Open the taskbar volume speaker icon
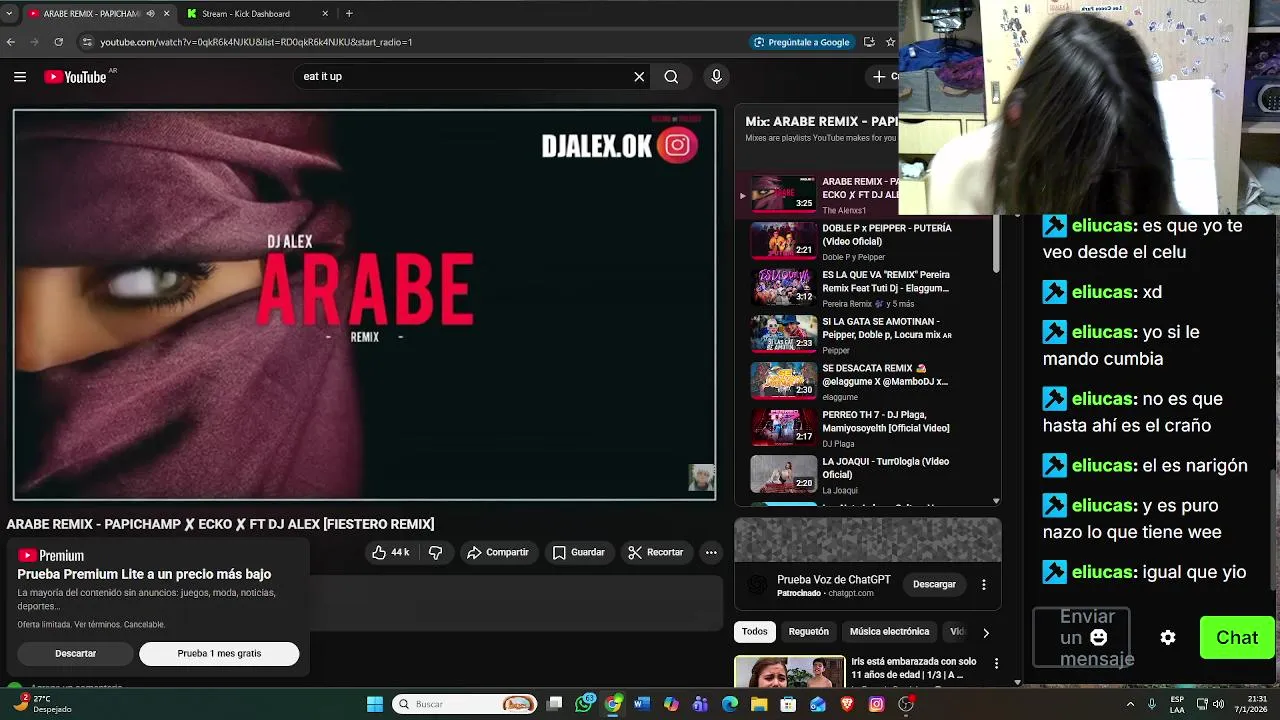The width and height of the screenshot is (1280, 720). point(1220,704)
